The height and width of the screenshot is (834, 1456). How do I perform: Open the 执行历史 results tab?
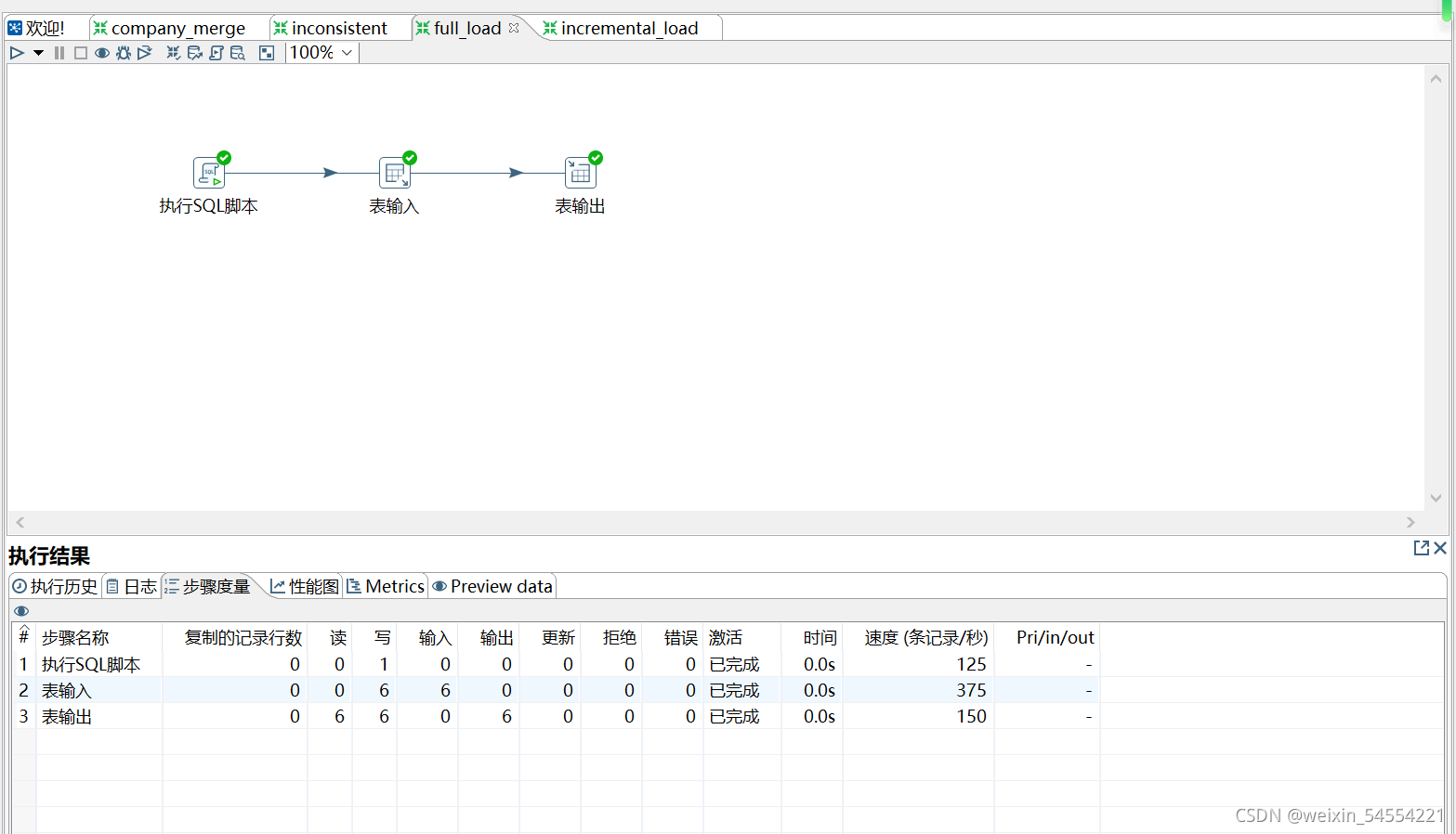[x=55, y=586]
